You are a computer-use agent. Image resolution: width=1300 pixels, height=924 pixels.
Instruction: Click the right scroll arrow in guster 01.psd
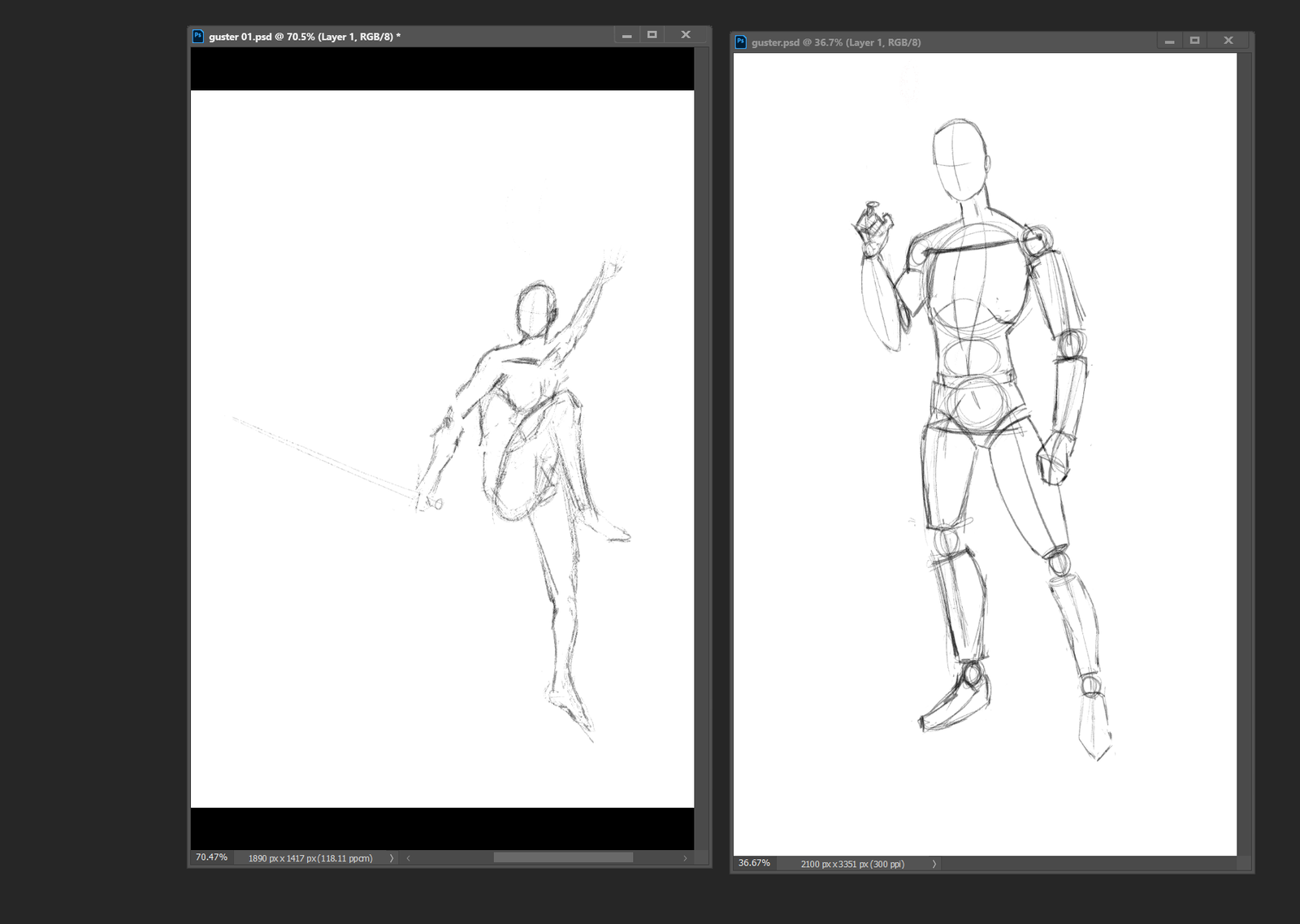point(685,858)
